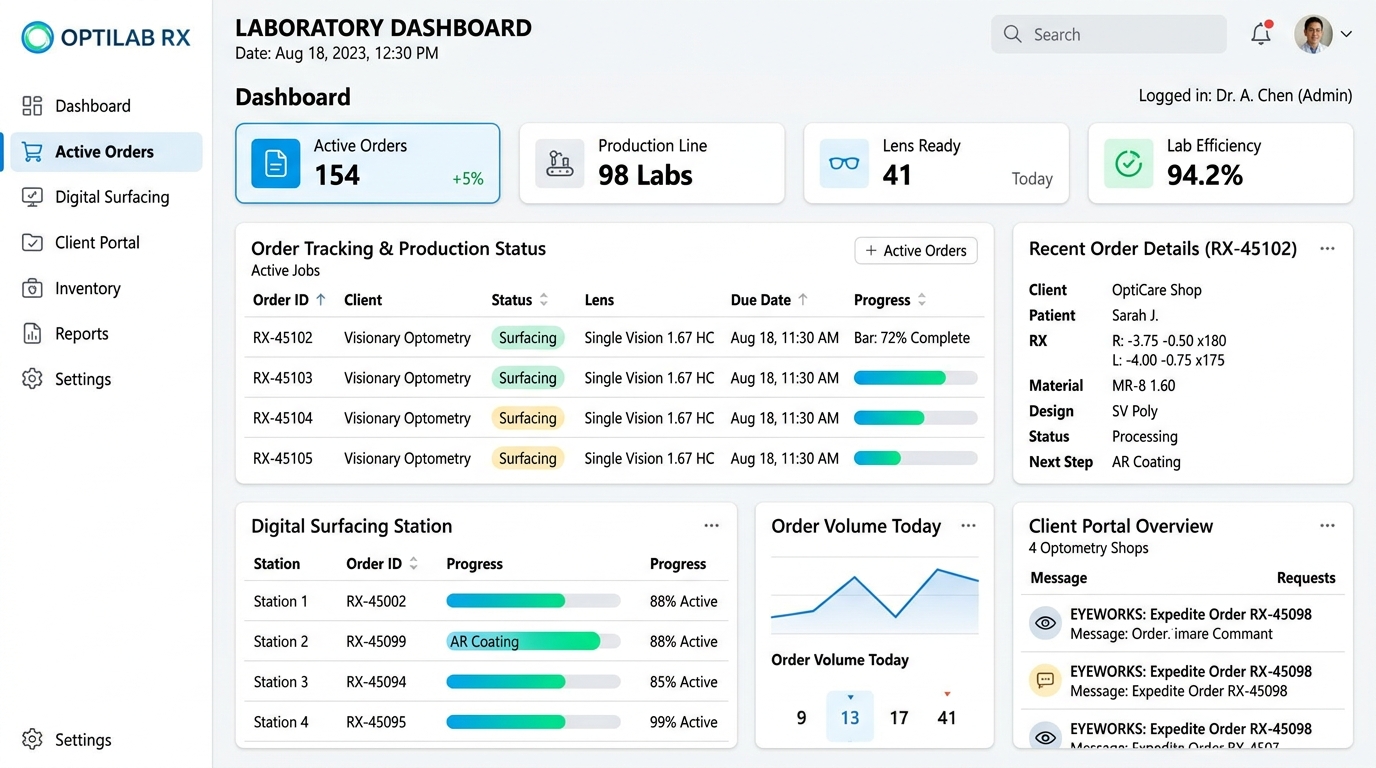Click the Inventory box icon
Screen dimensions: 1376x768
pos(32,288)
